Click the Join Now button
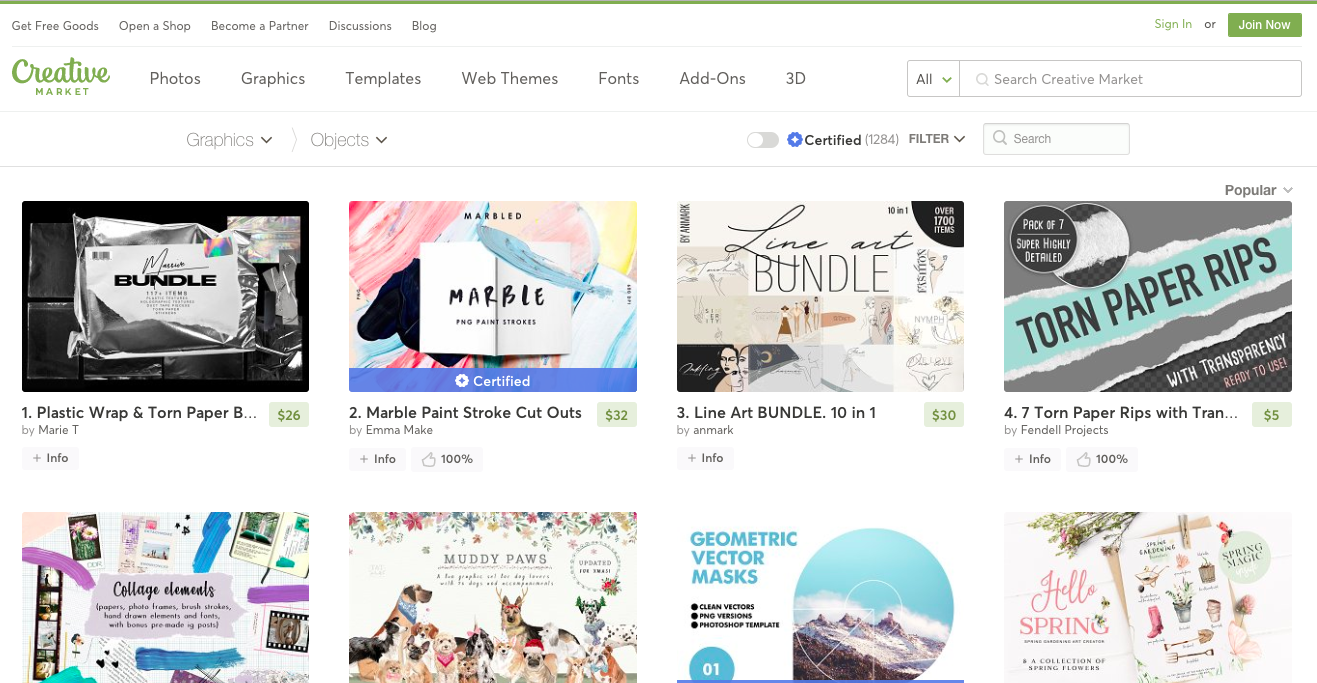 pyautogui.click(x=1264, y=25)
